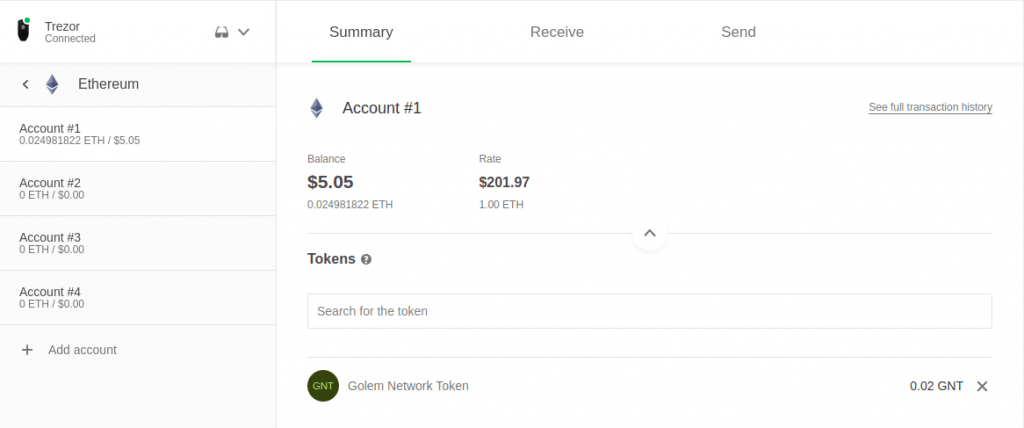Image resolution: width=1024 pixels, height=428 pixels.
Task: Toggle discreet mode glasses icon
Action: (222, 32)
